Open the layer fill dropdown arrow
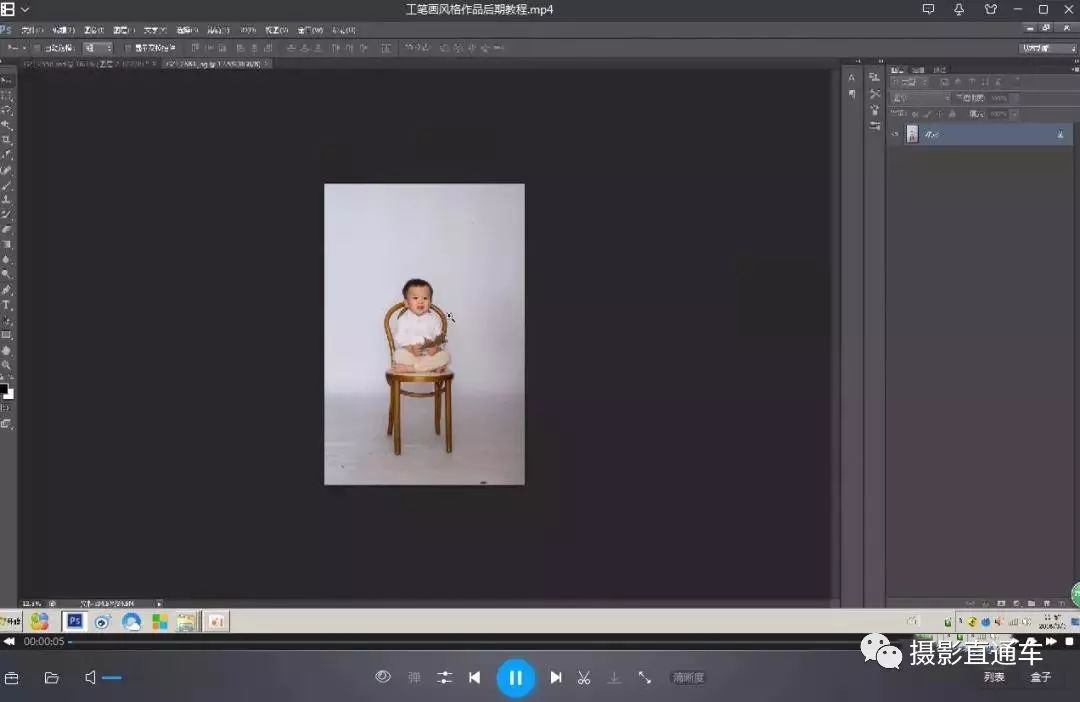Viewport: 1080px width, 702px height. coord(1015,114)
